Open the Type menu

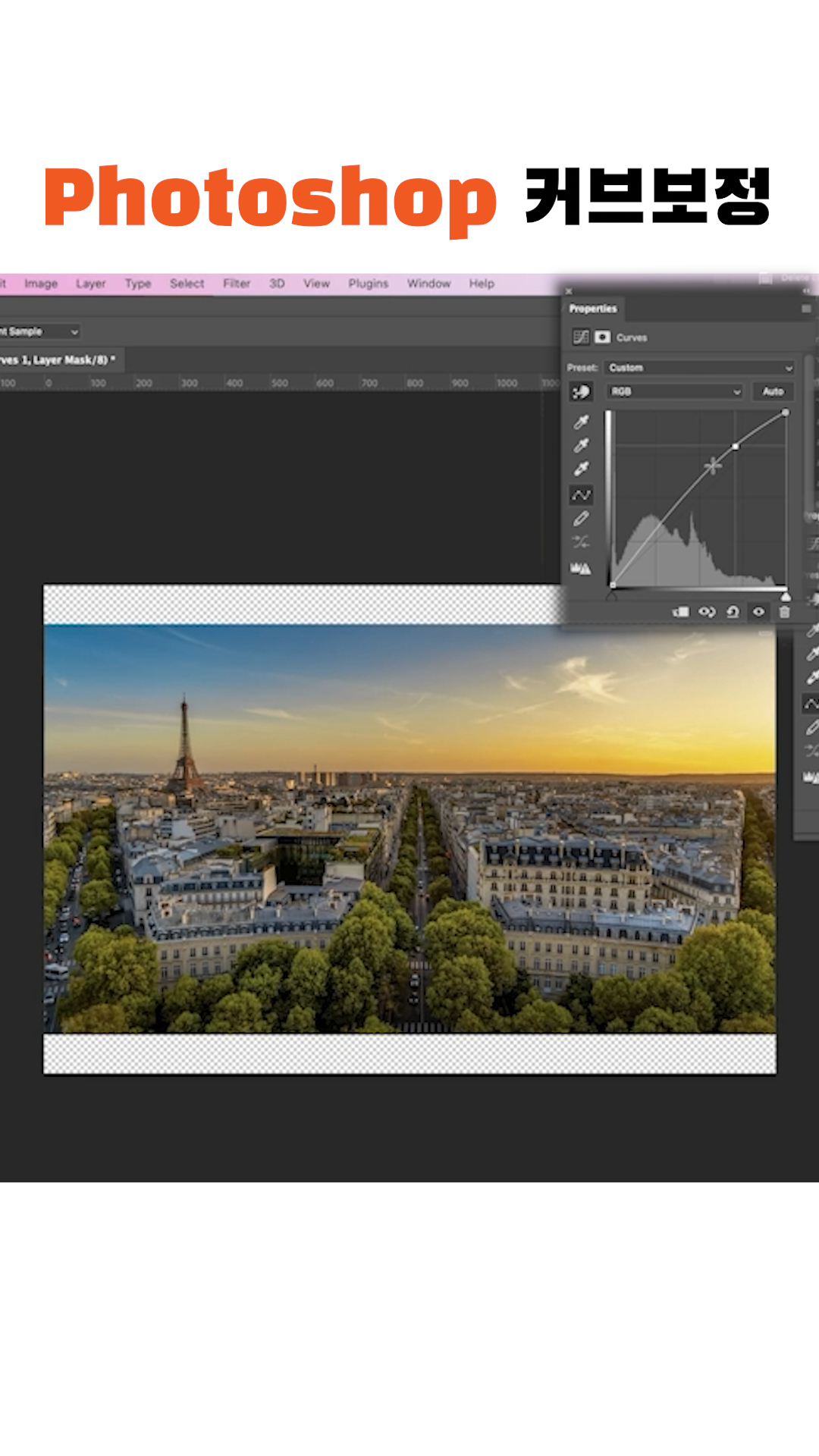138,284
